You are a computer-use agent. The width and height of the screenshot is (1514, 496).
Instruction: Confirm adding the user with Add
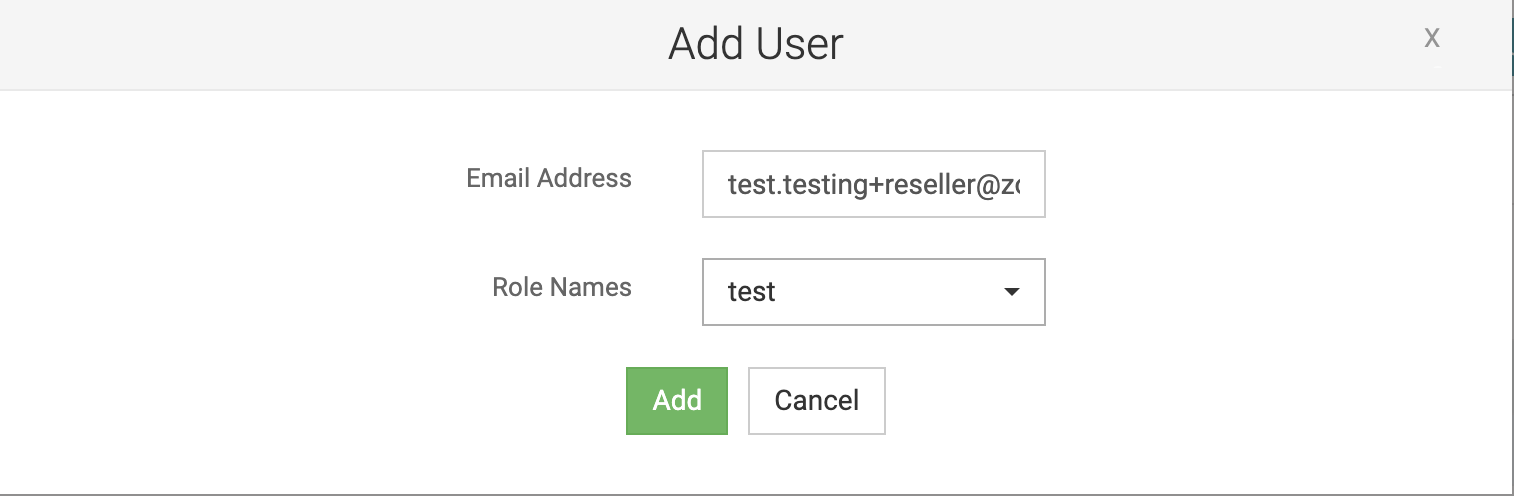coord(677,401)
